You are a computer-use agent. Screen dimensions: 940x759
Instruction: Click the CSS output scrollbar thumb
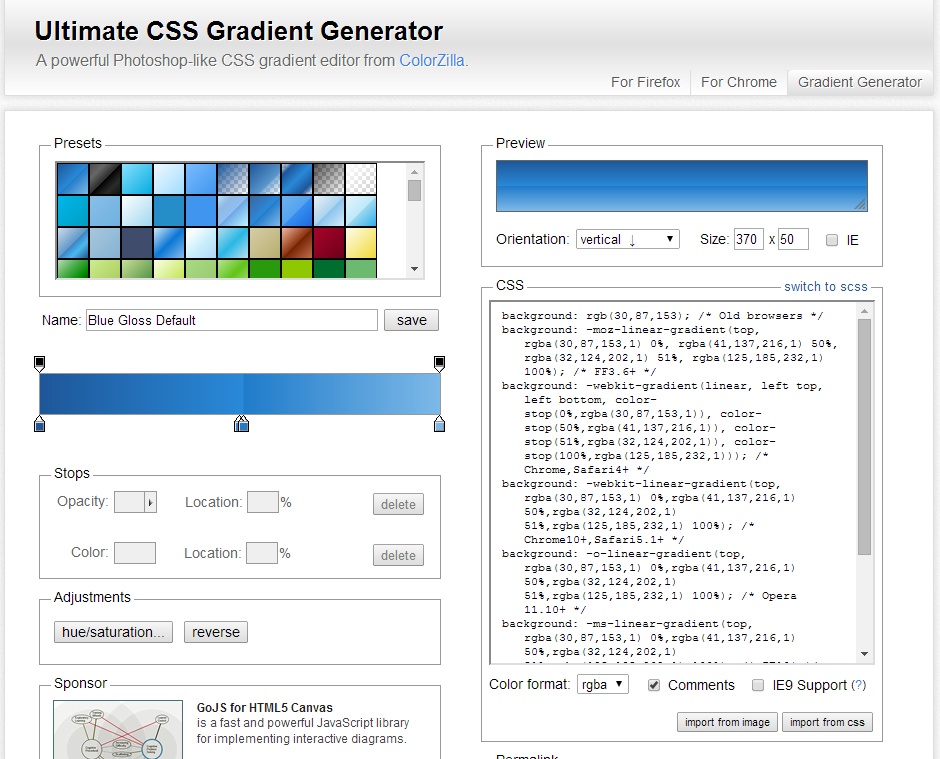pyautogui.click(x=864, y=437)
